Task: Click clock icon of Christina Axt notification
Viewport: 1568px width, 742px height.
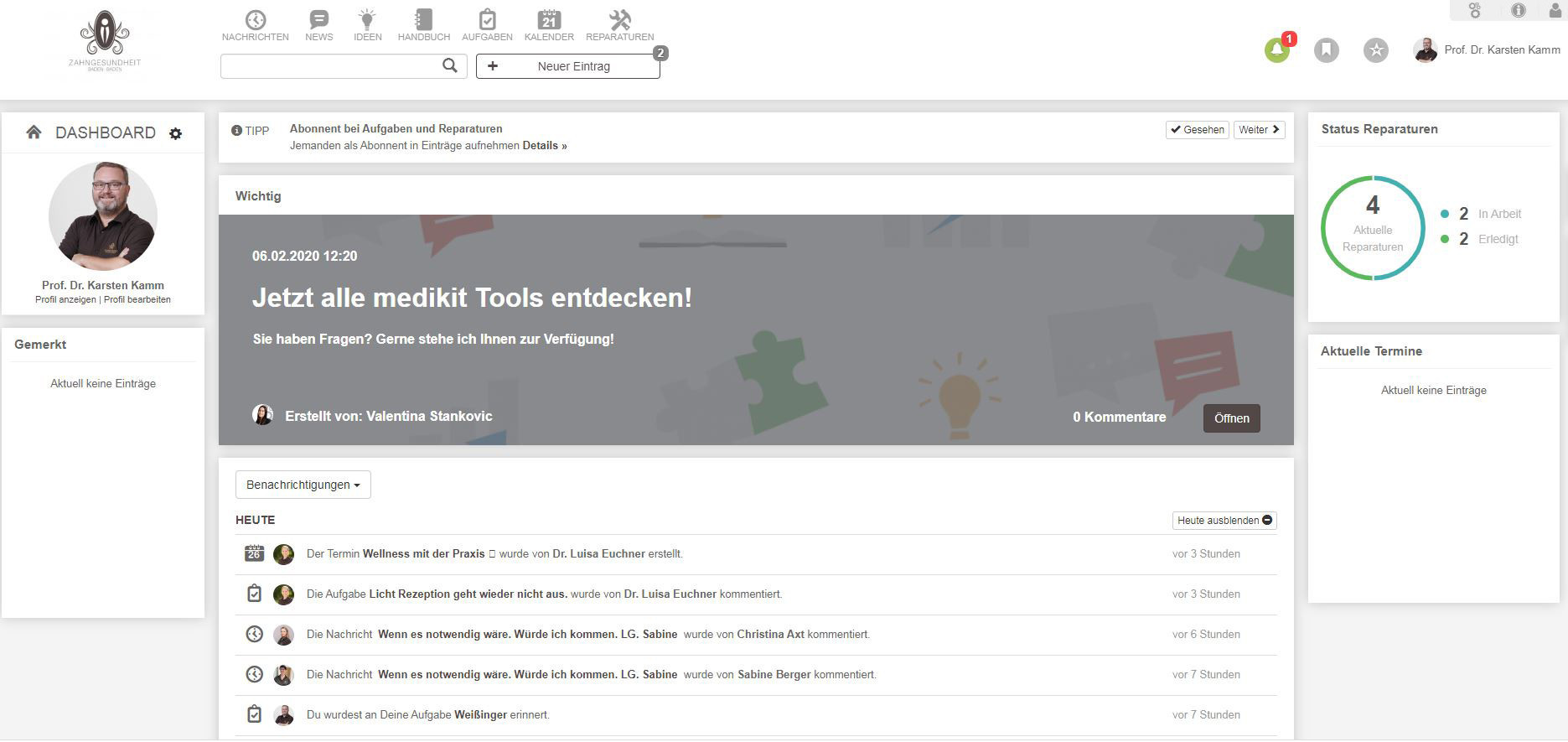Action: (254, 634)
